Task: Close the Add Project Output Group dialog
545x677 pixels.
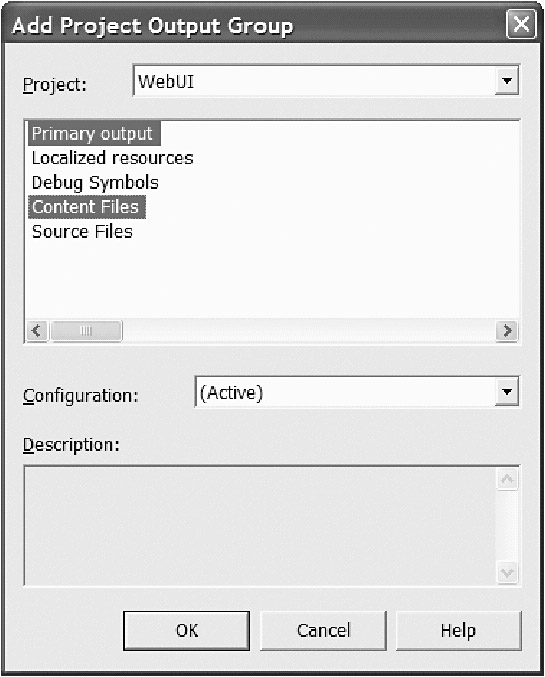Action: click(521, 24)
